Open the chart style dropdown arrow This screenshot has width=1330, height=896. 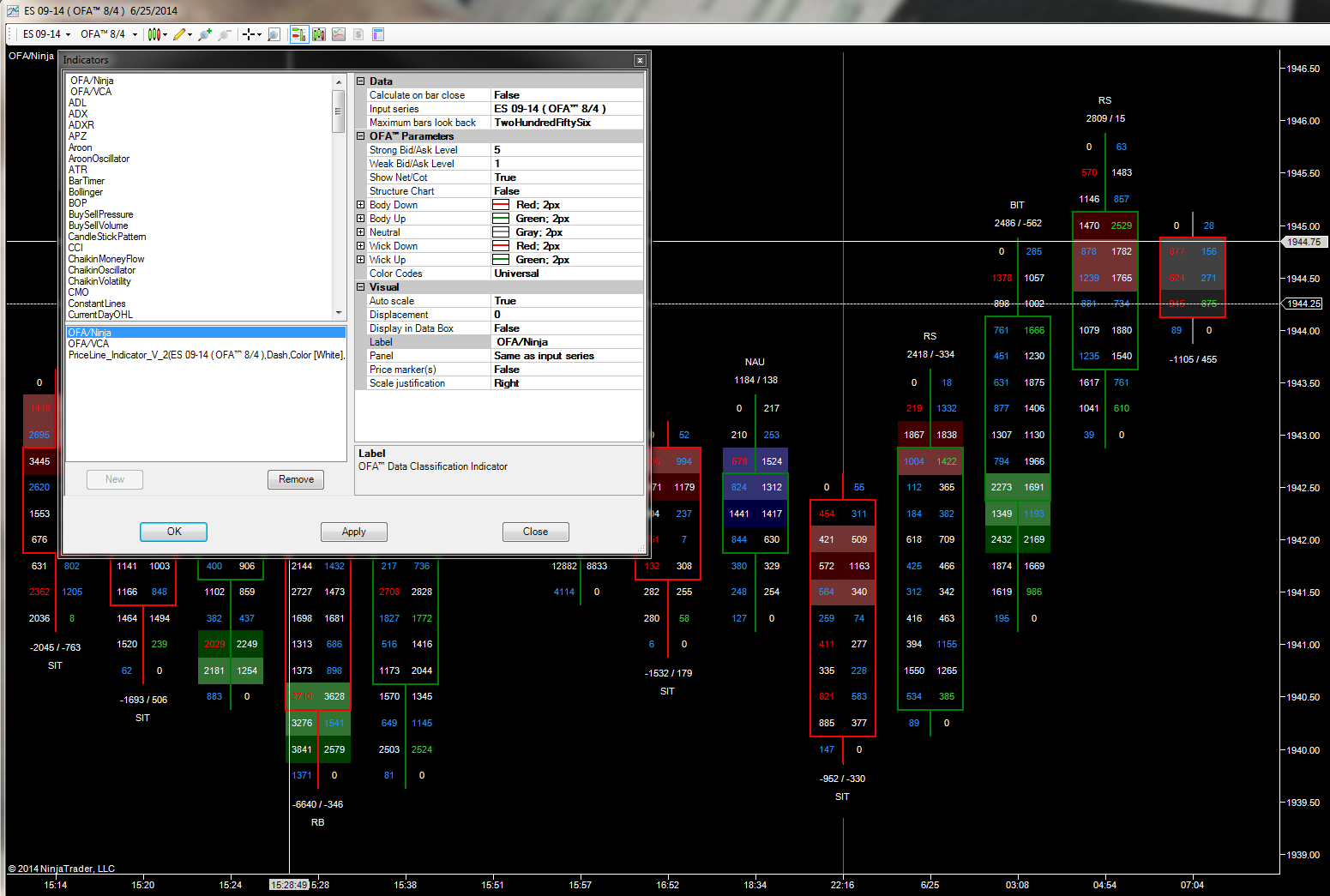click(x=165, y=34)
